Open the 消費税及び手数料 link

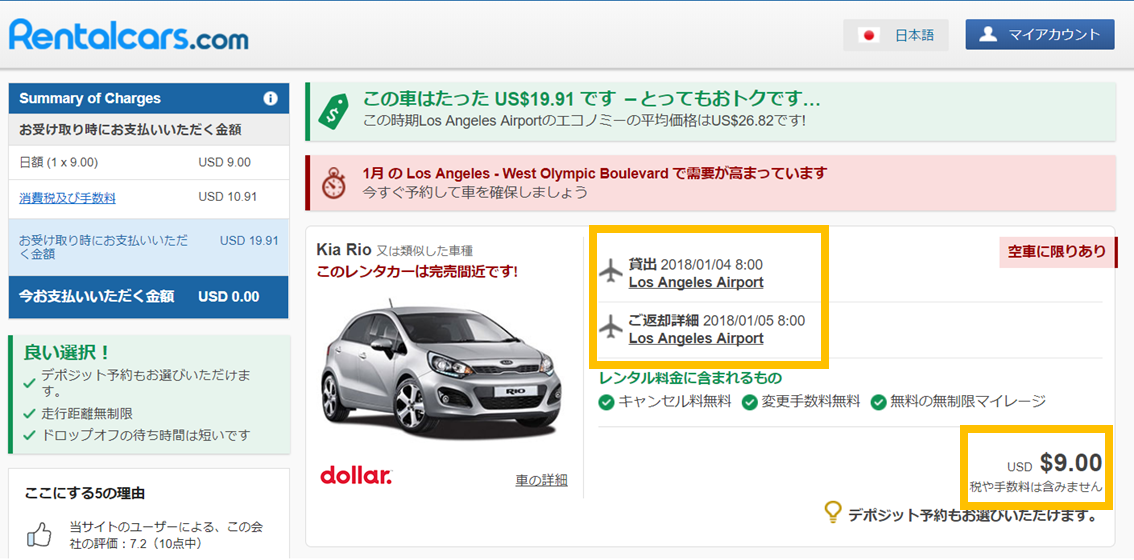point(67,197)
